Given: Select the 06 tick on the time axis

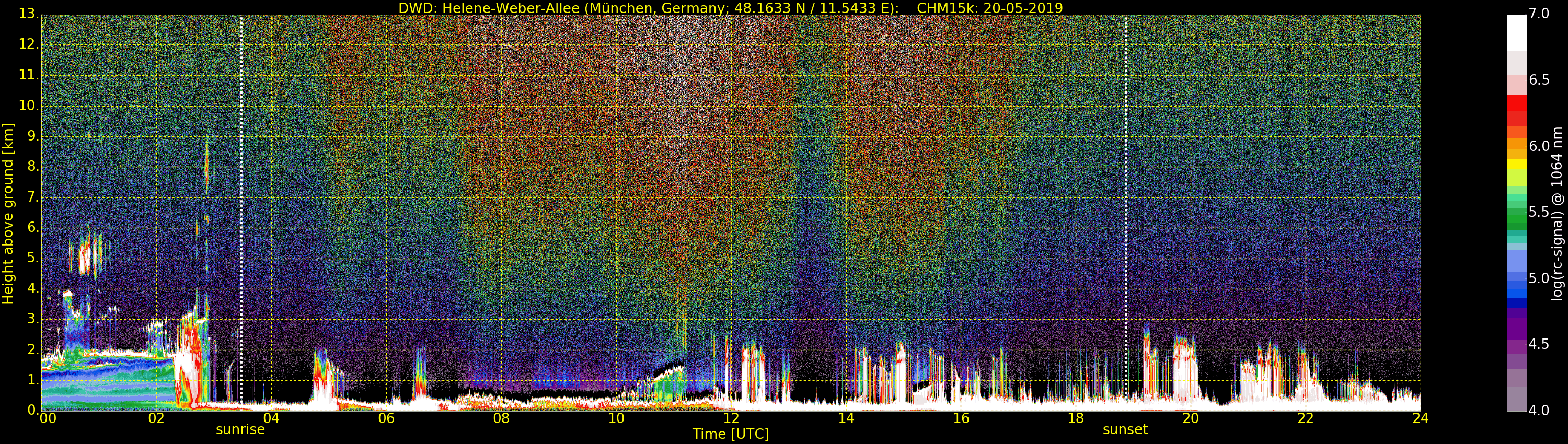Looking at the screenshot, I should tap(386, 418).
